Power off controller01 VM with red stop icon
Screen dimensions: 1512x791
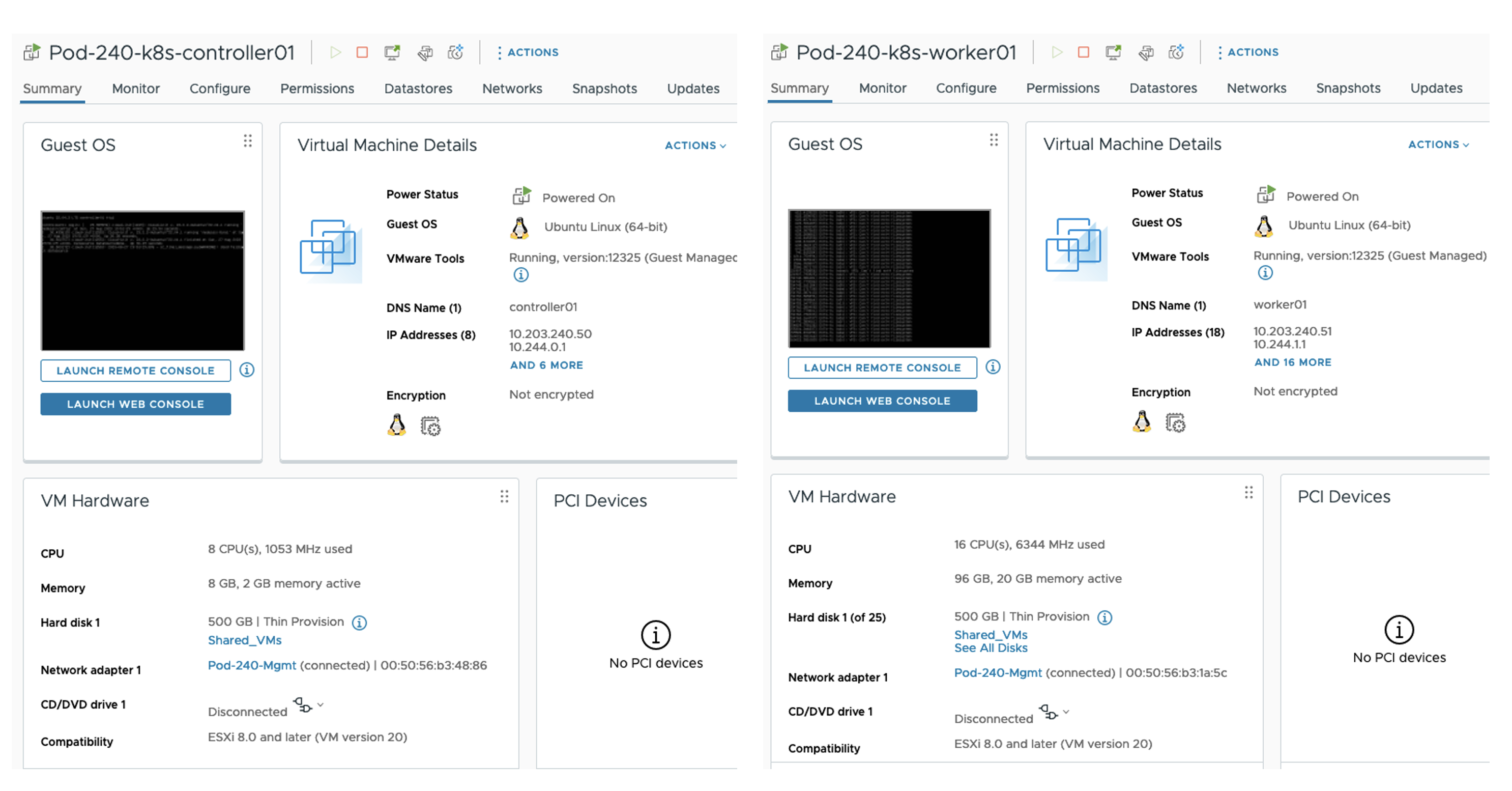(x=362, y=52)
